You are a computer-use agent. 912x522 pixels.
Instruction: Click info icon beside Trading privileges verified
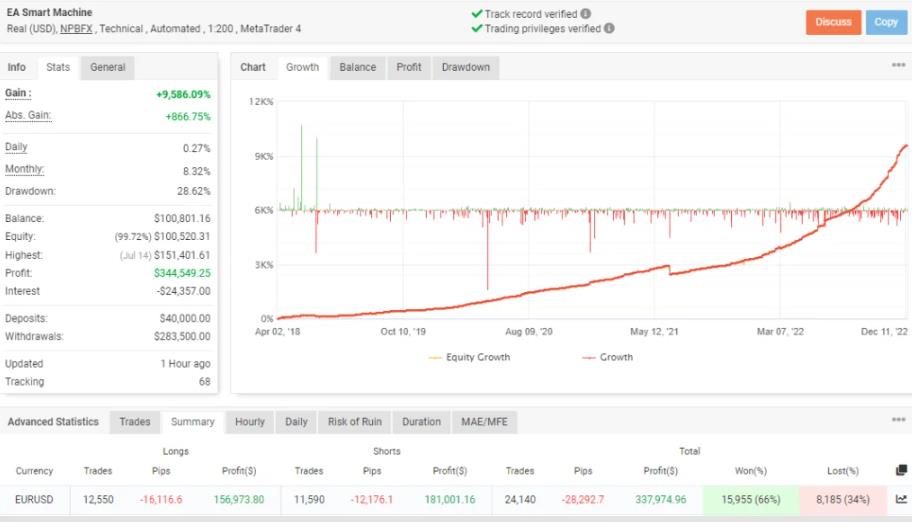[610, 29]
